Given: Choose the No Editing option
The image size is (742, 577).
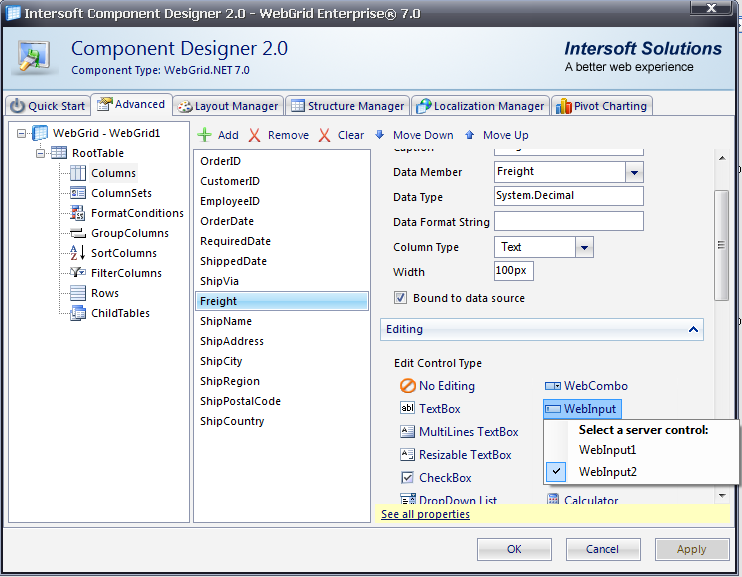Looking at the screenshot, I should coord(437,386).
